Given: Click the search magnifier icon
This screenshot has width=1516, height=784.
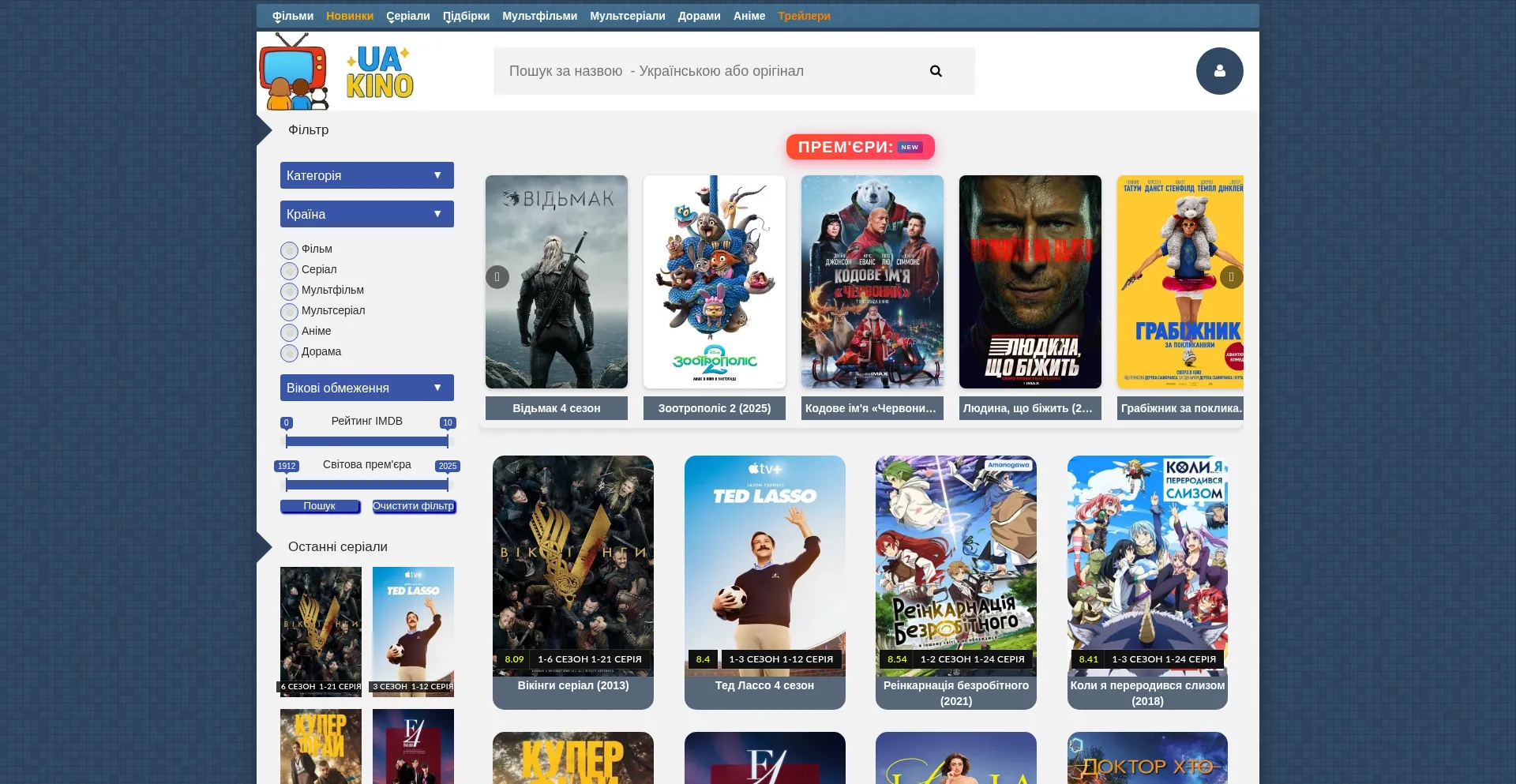Looking at the screenshot, I should [936, 71].
